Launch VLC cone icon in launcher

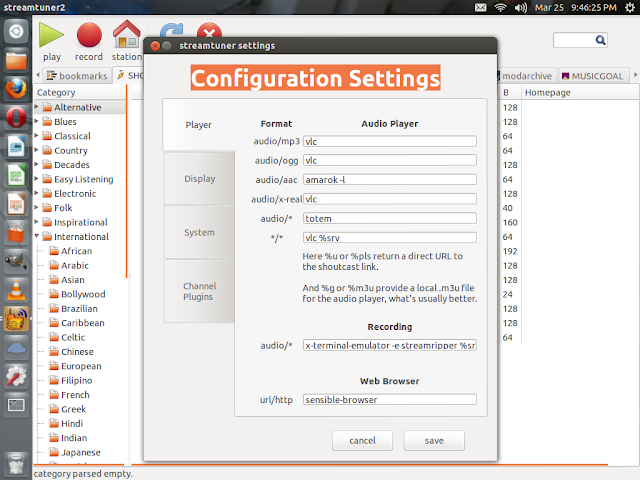point(16,290)
